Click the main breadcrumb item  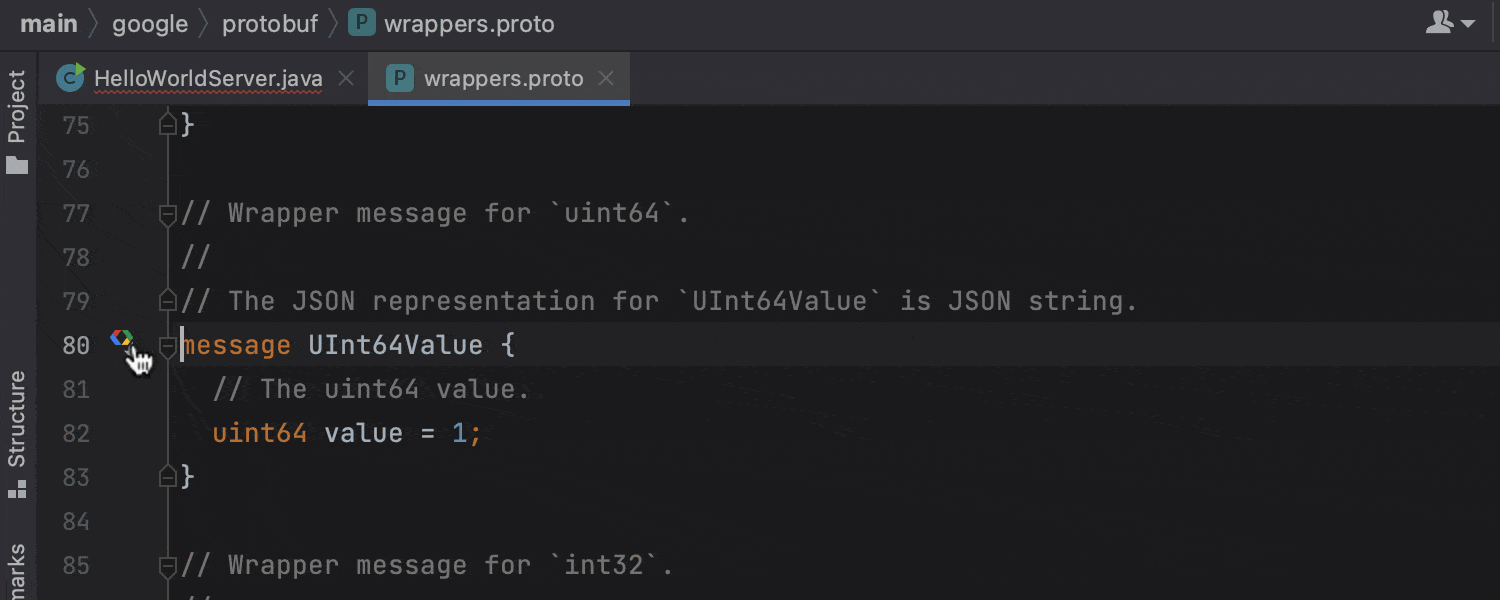point(47,23)
